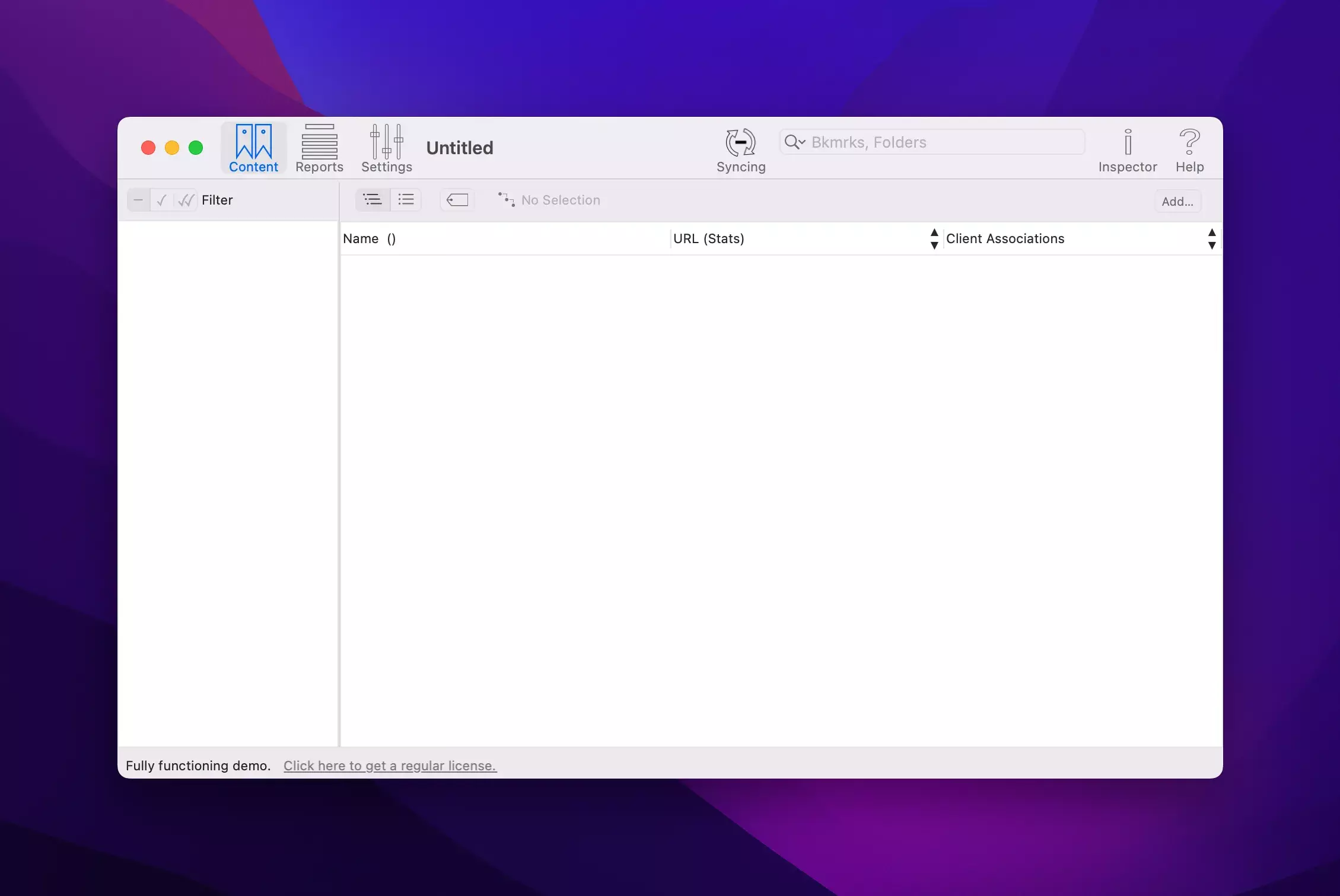Screen dimensions: 1340x896
Task: Click the regular license link
Action: 390,766
